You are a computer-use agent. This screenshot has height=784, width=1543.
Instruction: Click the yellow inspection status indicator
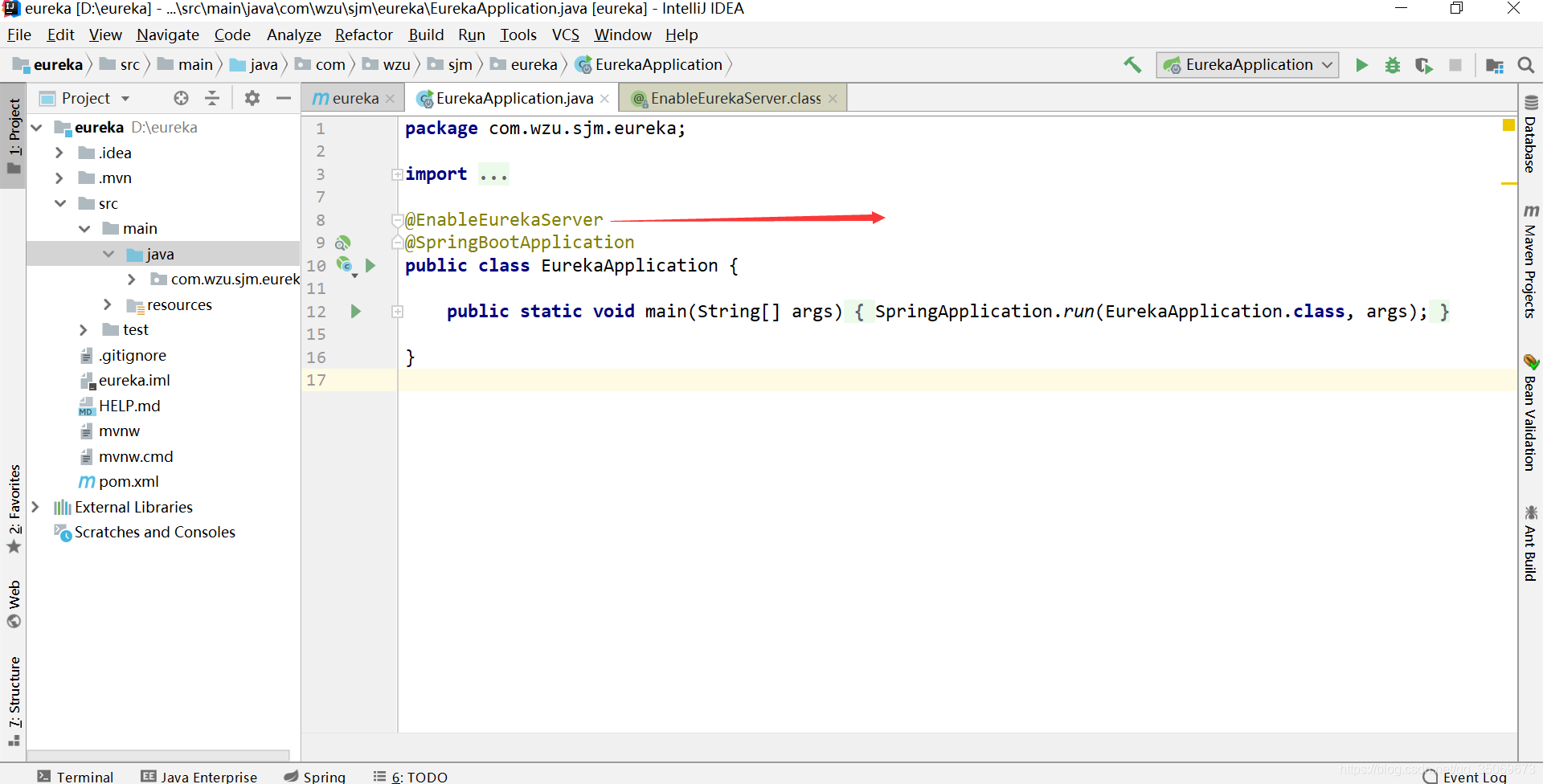pyautogui.click(x=1508, y=125)
